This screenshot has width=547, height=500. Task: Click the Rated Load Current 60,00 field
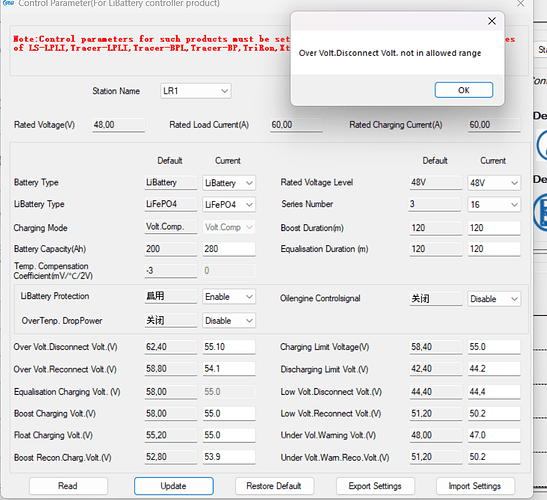pos(296,125)
